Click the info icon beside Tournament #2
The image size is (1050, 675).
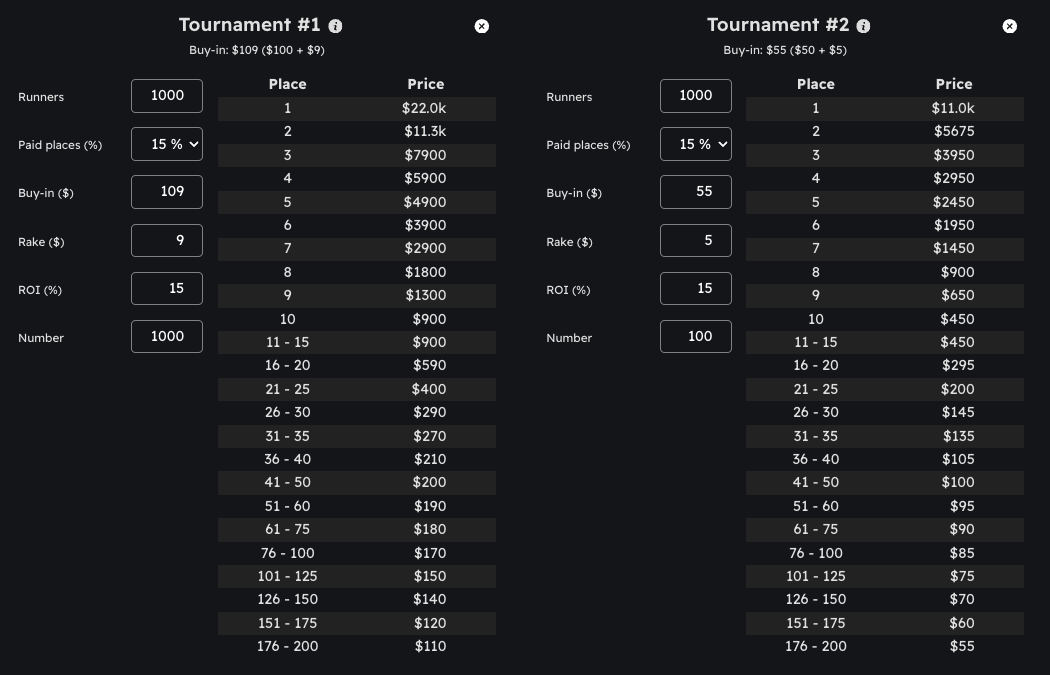(x=863, y=26)
